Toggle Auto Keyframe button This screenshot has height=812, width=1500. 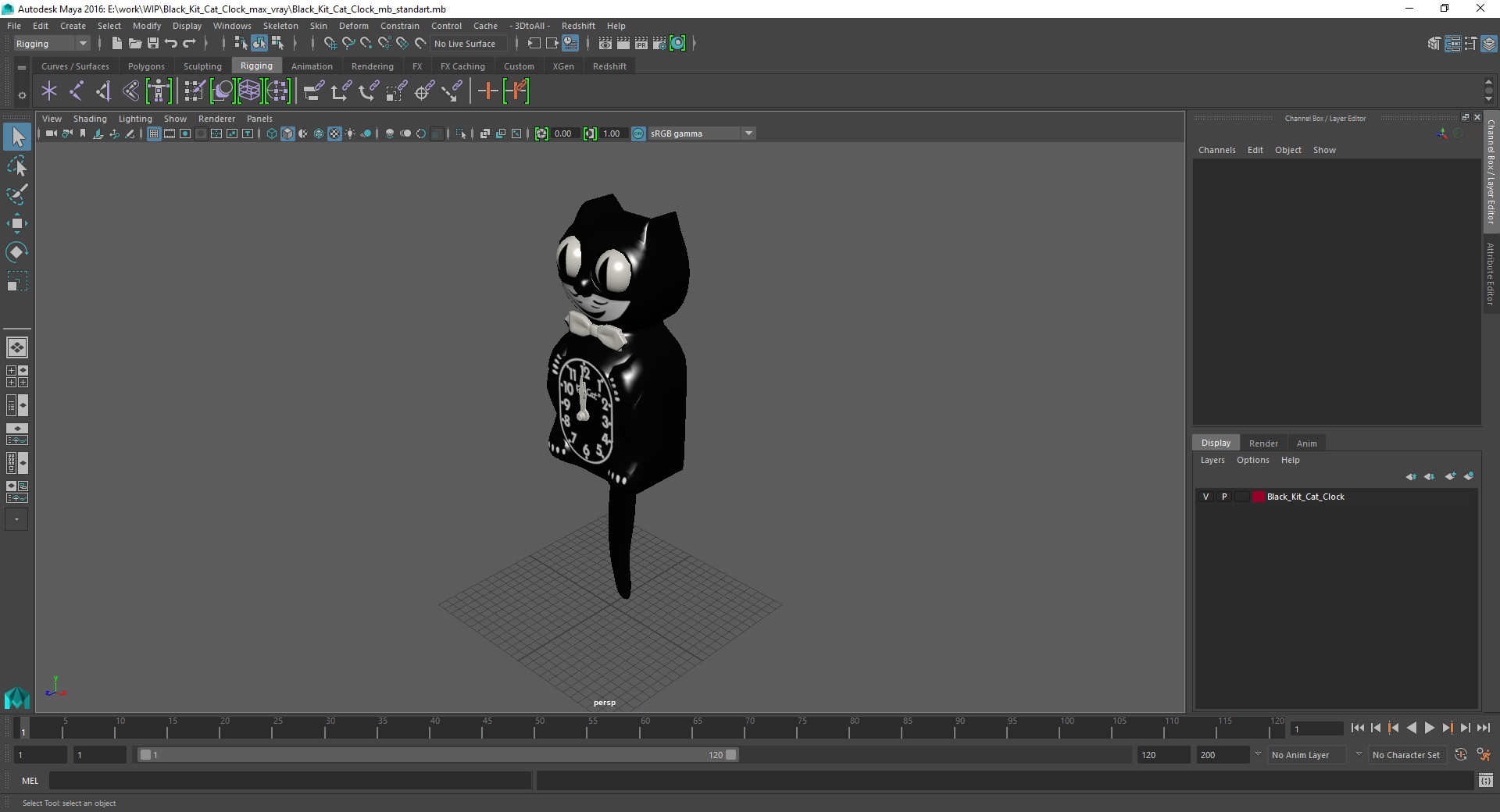pos(1460,755)
